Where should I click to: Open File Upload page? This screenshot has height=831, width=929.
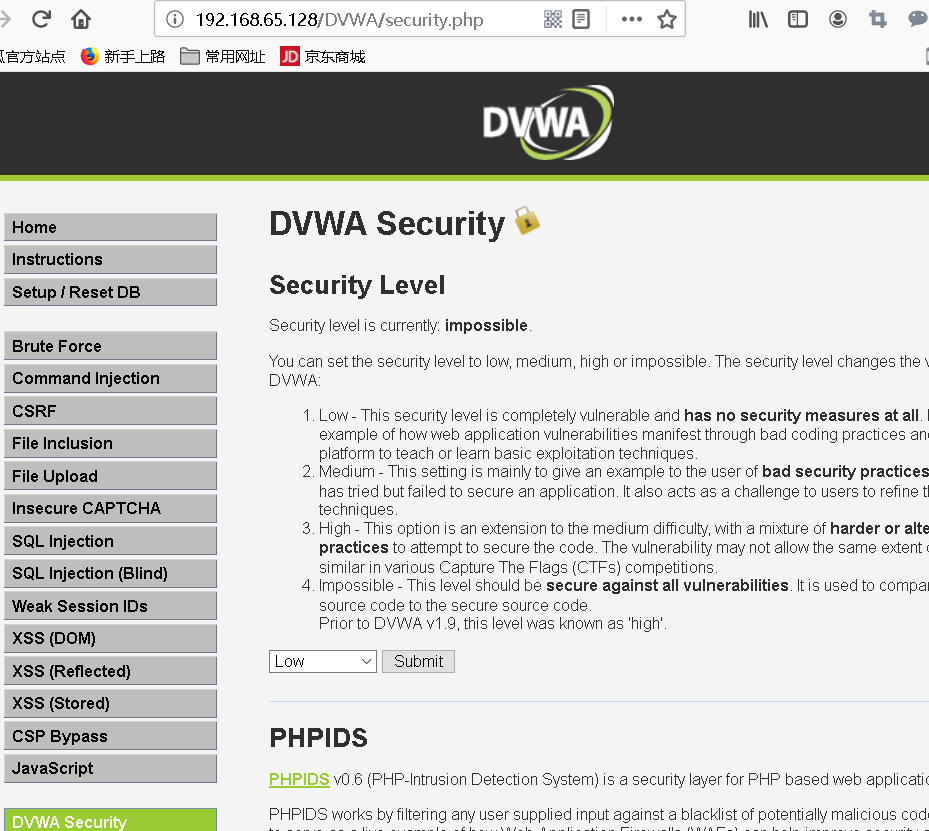coord(110,476)
